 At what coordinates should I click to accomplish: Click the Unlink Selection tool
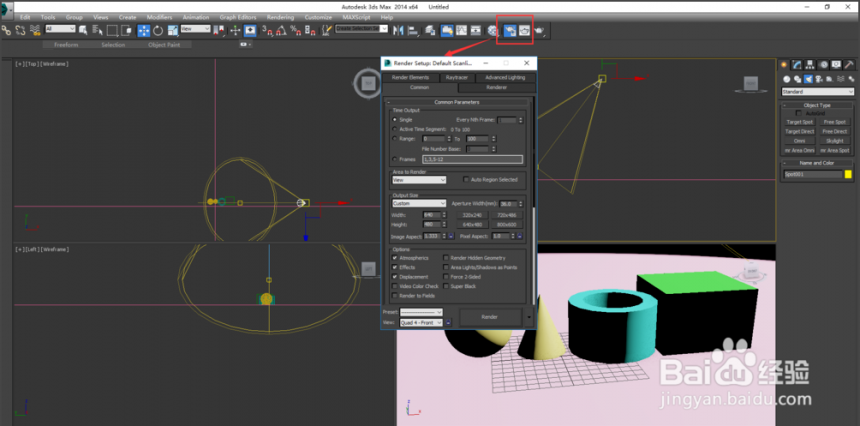(x=20, y=30)
